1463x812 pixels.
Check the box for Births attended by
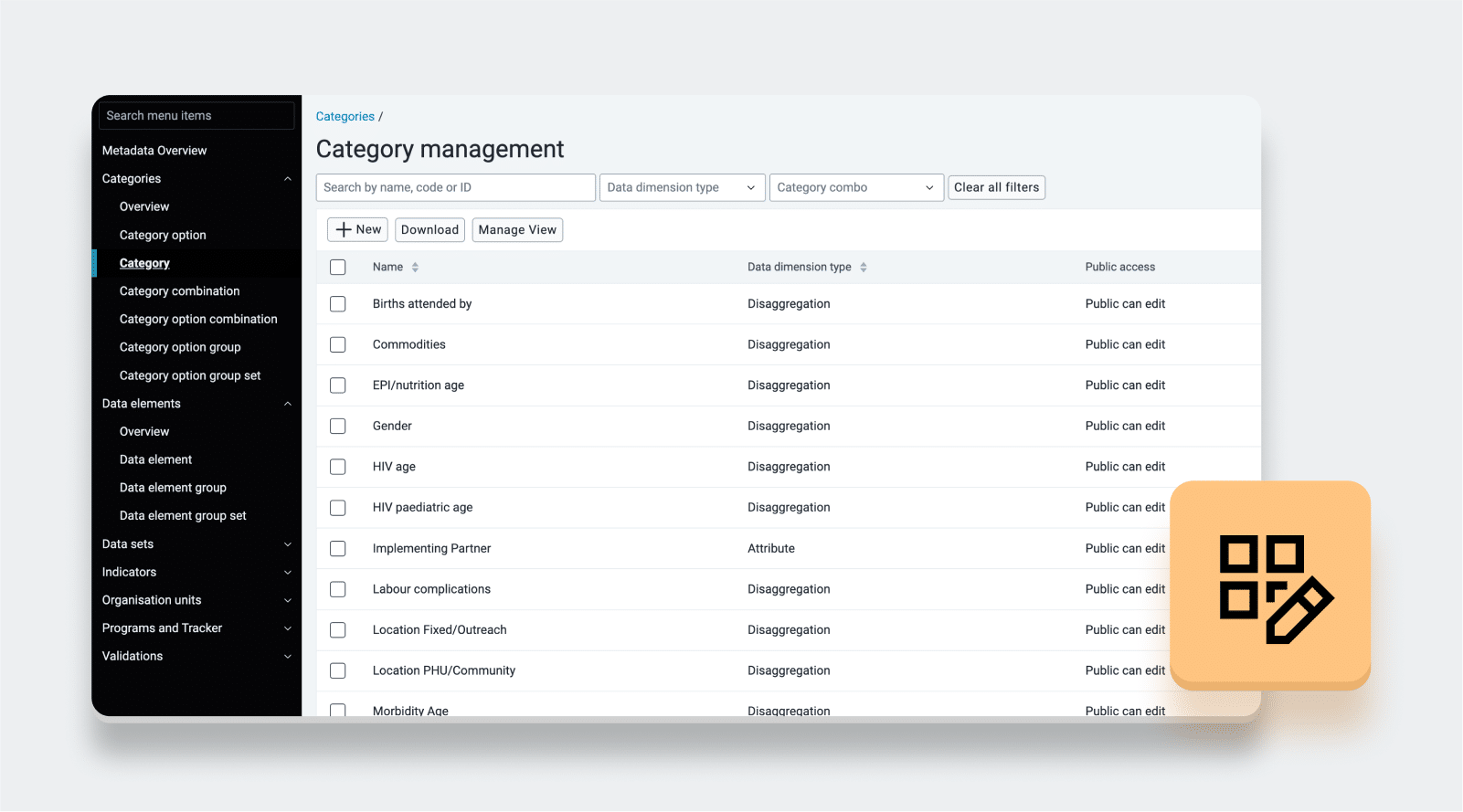click(x=338, y=304)
